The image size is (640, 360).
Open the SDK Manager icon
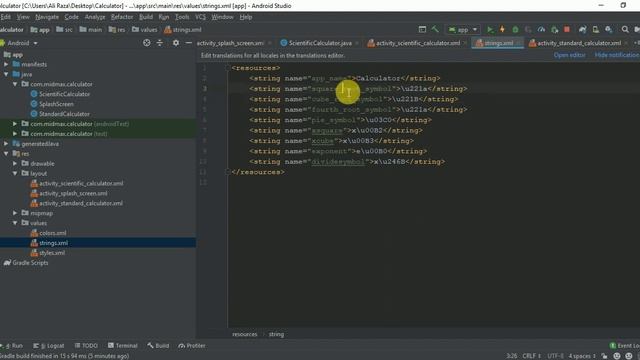pyautogui.click(x=609, y=29)
